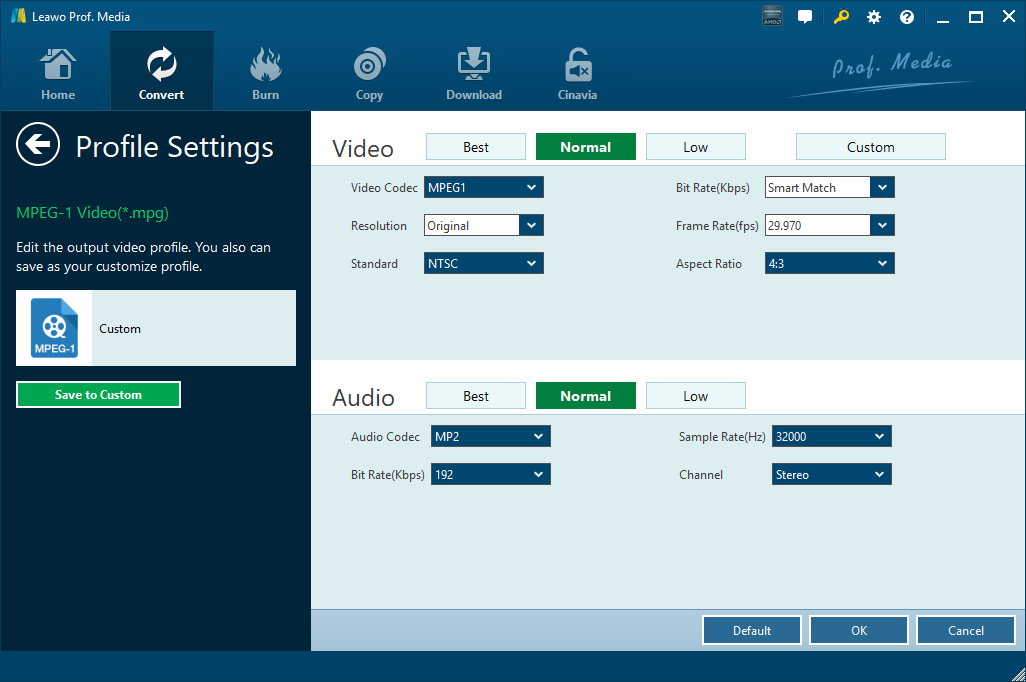
Task: Open the Burn module
Action: tap(265, 74)
